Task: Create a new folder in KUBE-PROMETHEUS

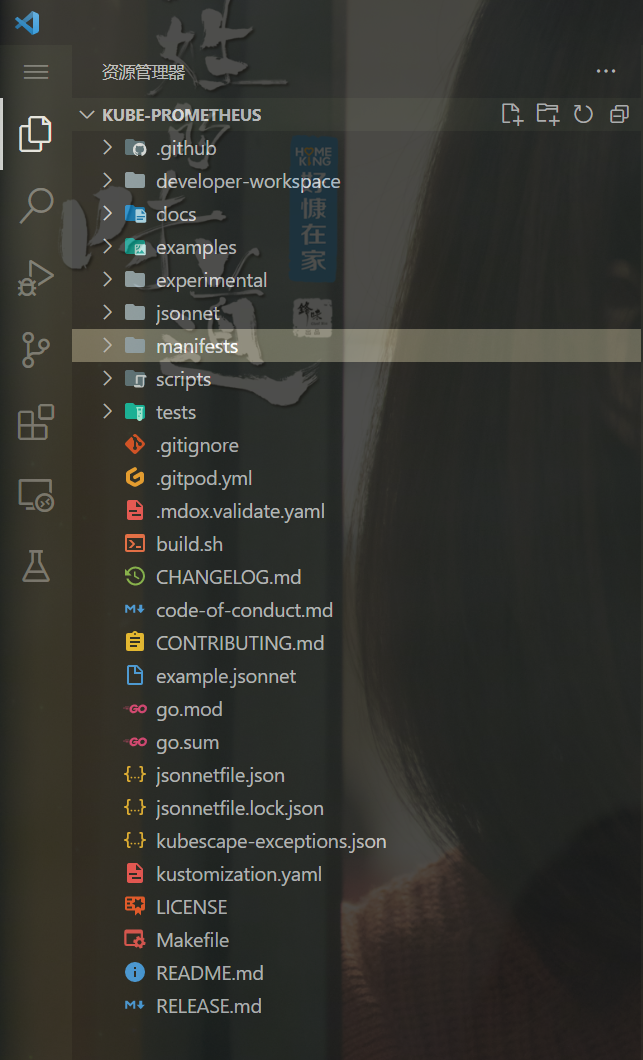Action: pos(548,114)
